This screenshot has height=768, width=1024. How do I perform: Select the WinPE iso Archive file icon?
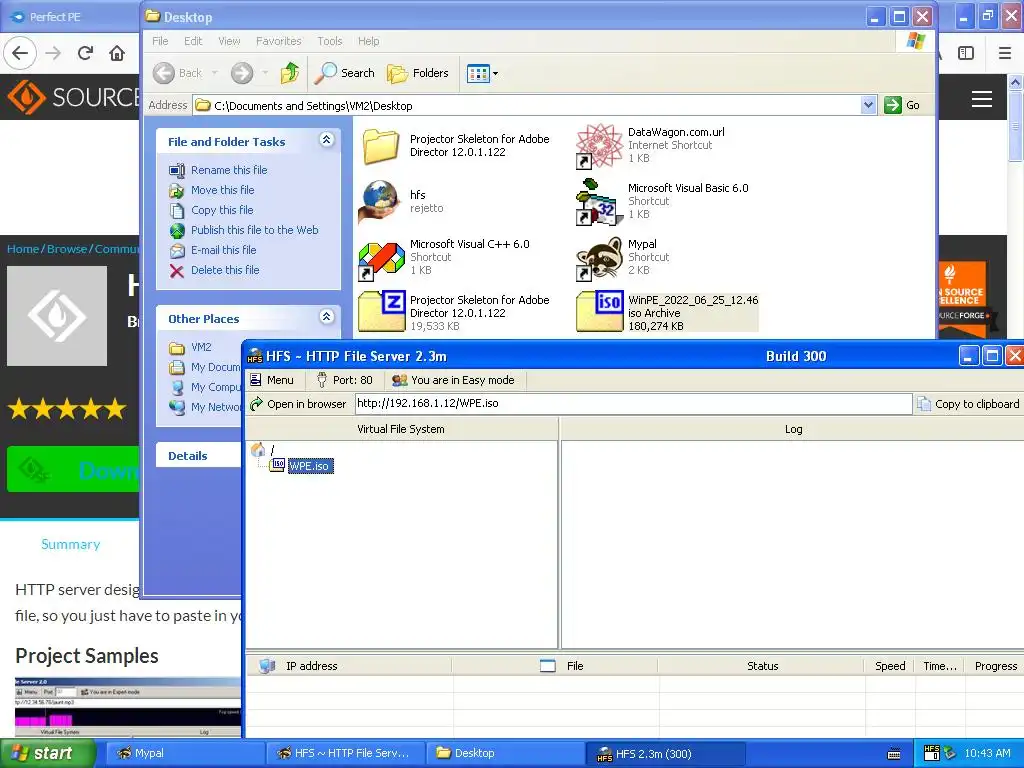[599, 312]
